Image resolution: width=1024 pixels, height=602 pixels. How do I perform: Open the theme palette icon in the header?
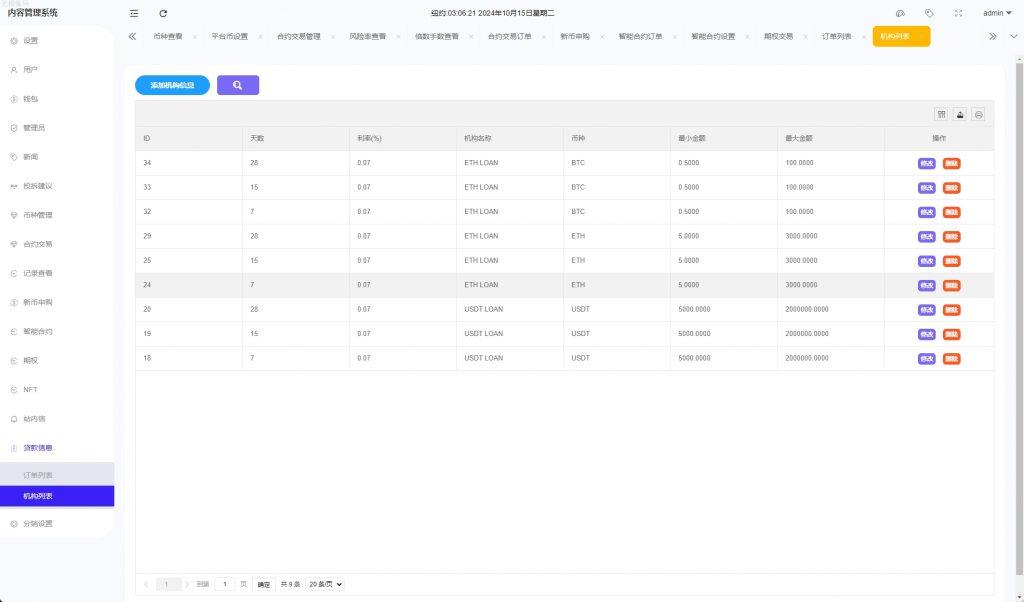pyautogui.click(x=900, y=13)
